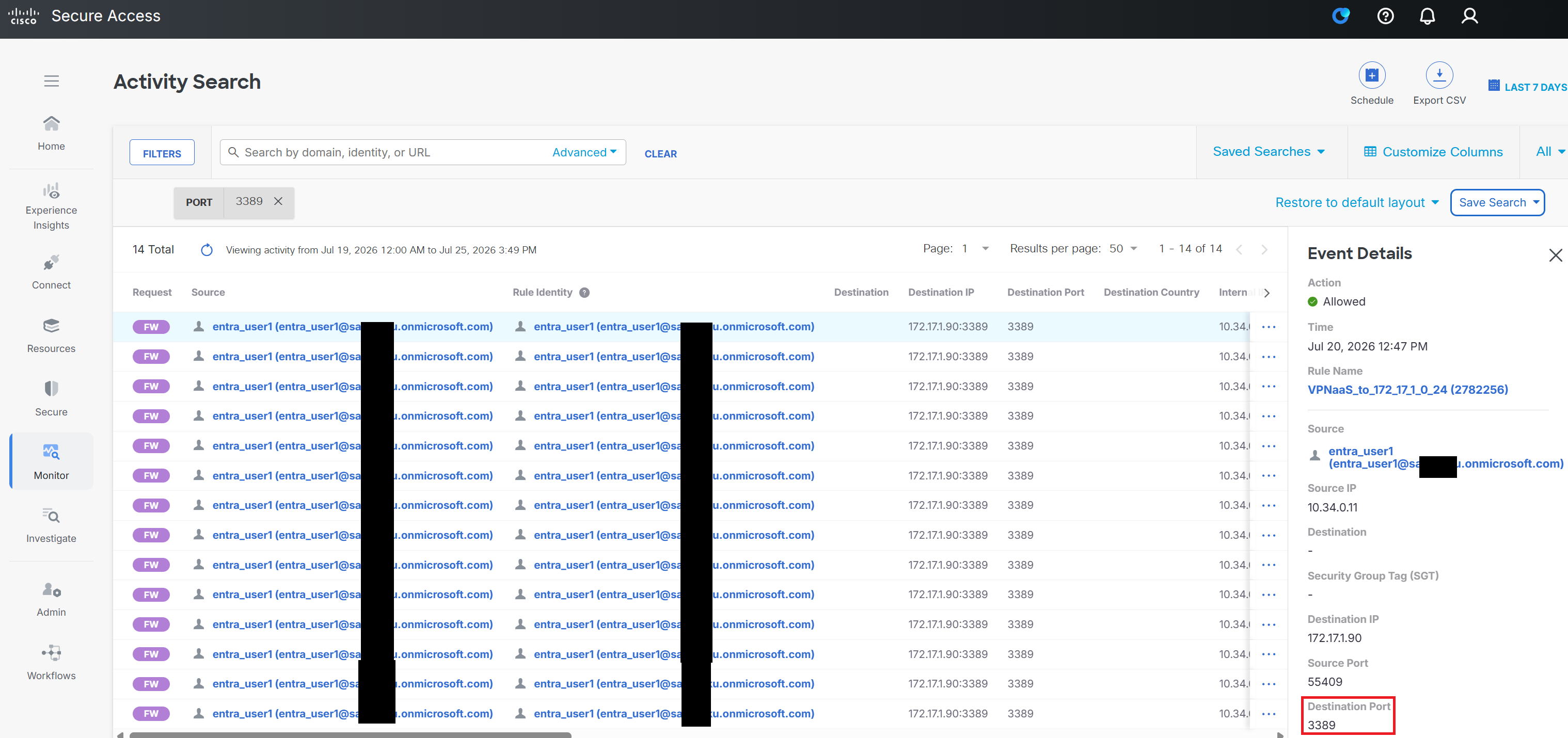Open the Saved Searches dropdown

point(1269,152)
